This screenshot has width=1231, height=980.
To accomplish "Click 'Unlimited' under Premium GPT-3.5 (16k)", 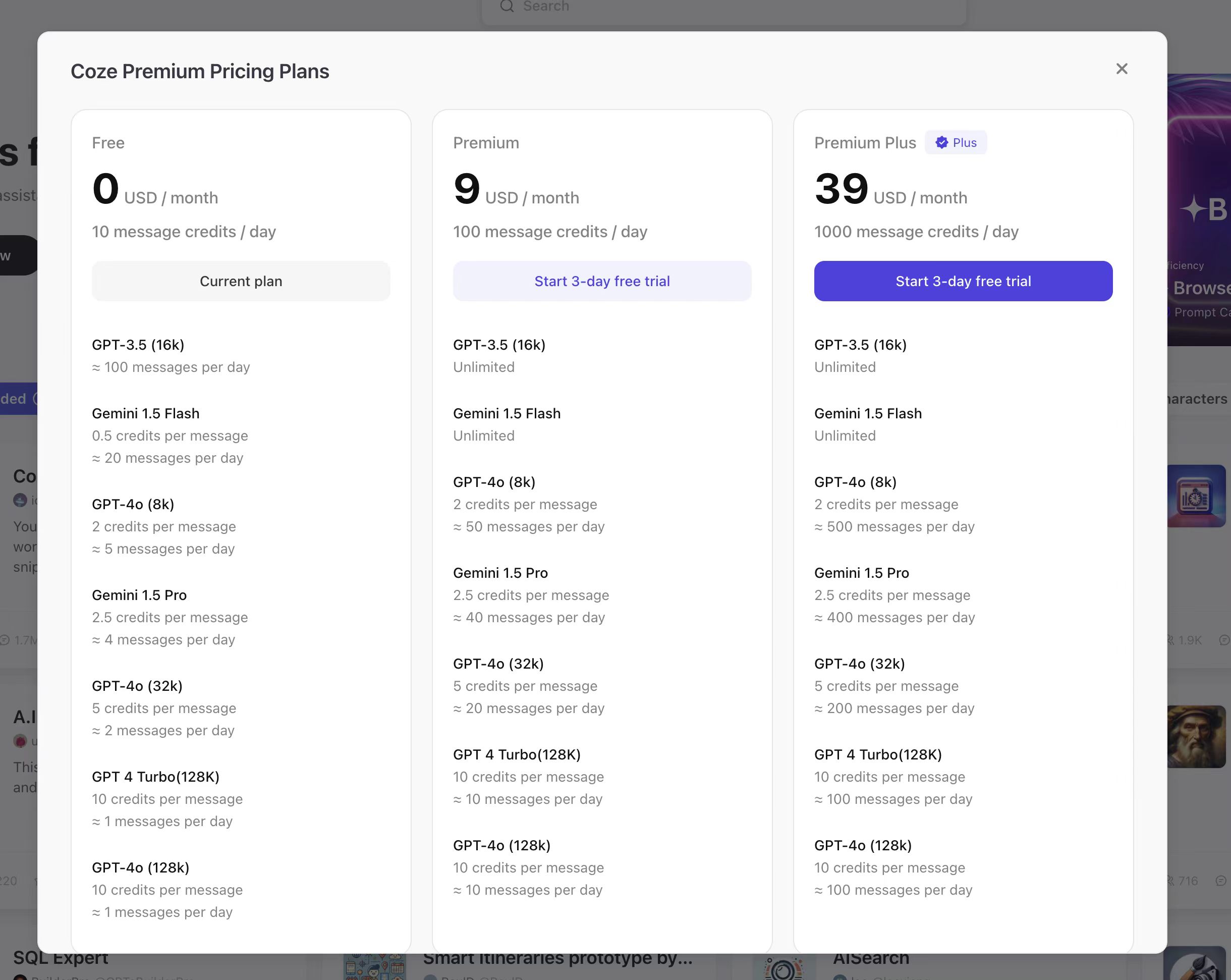I will tap(484, 367).
